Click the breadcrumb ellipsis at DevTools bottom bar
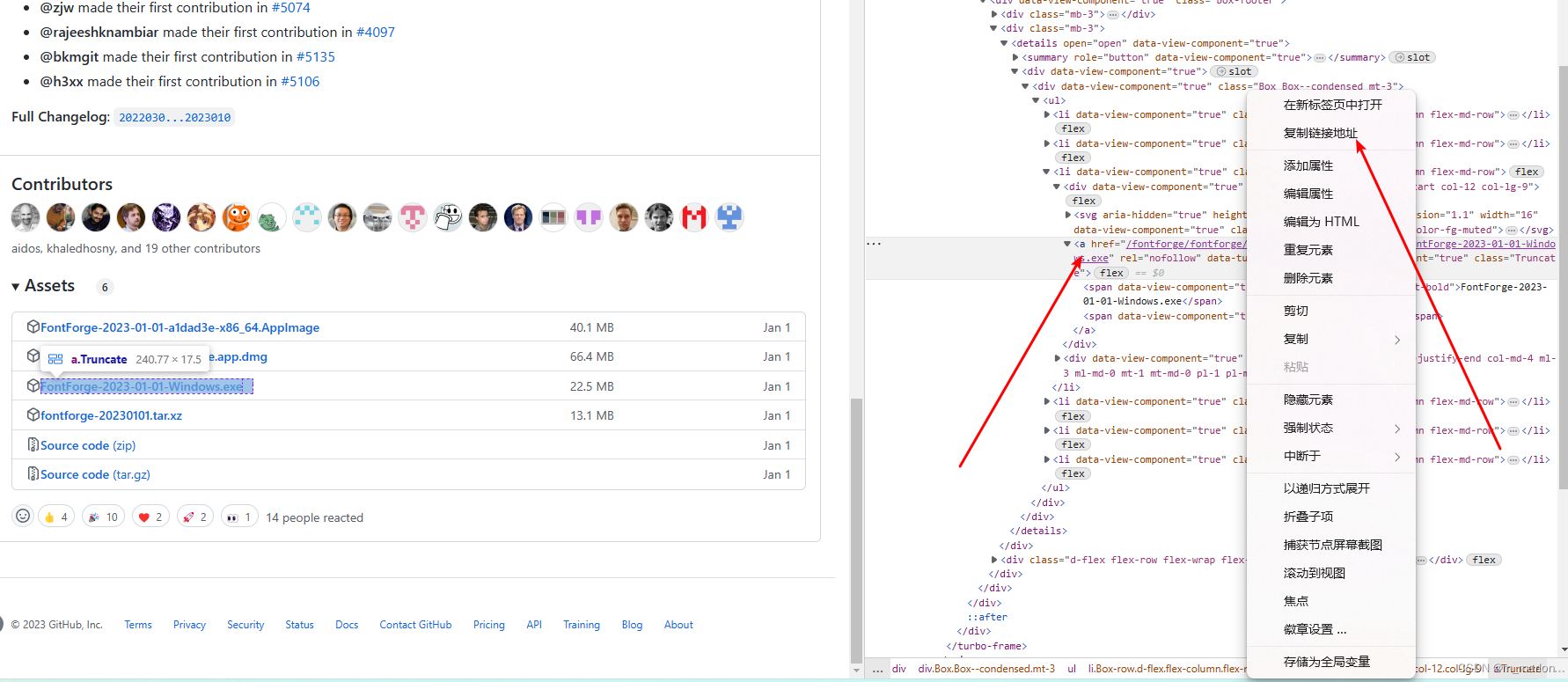The image size is (1568, 682). 877,669
